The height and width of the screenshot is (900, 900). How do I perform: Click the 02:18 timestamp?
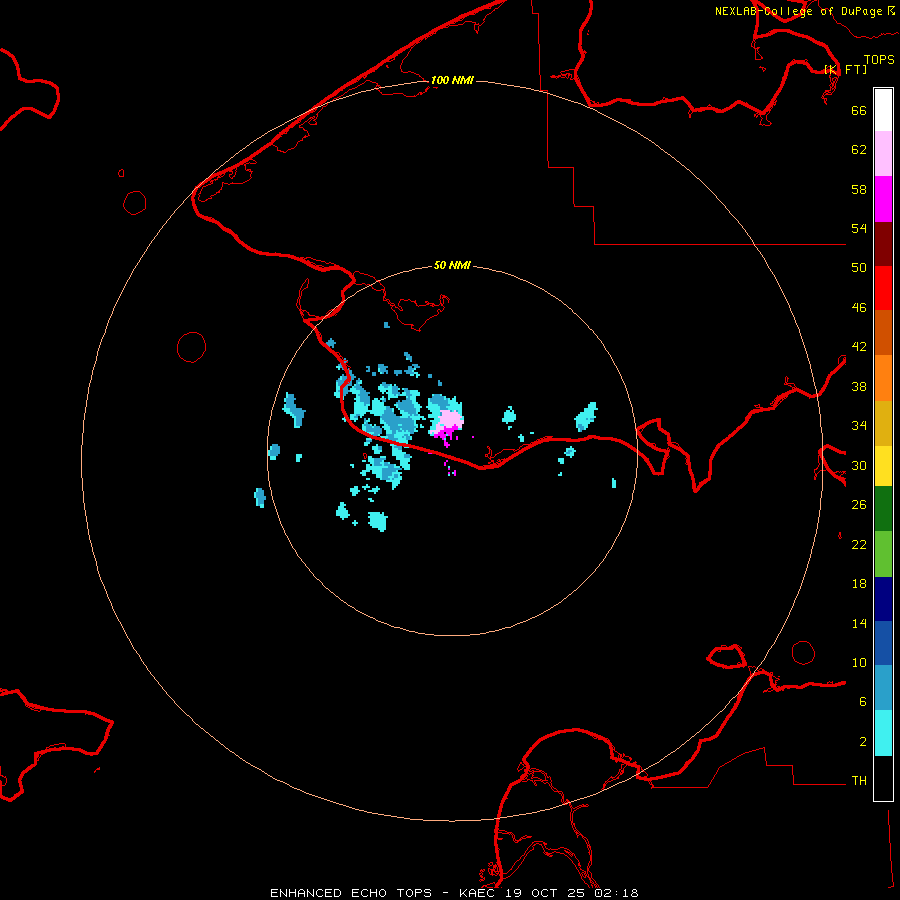617,893
